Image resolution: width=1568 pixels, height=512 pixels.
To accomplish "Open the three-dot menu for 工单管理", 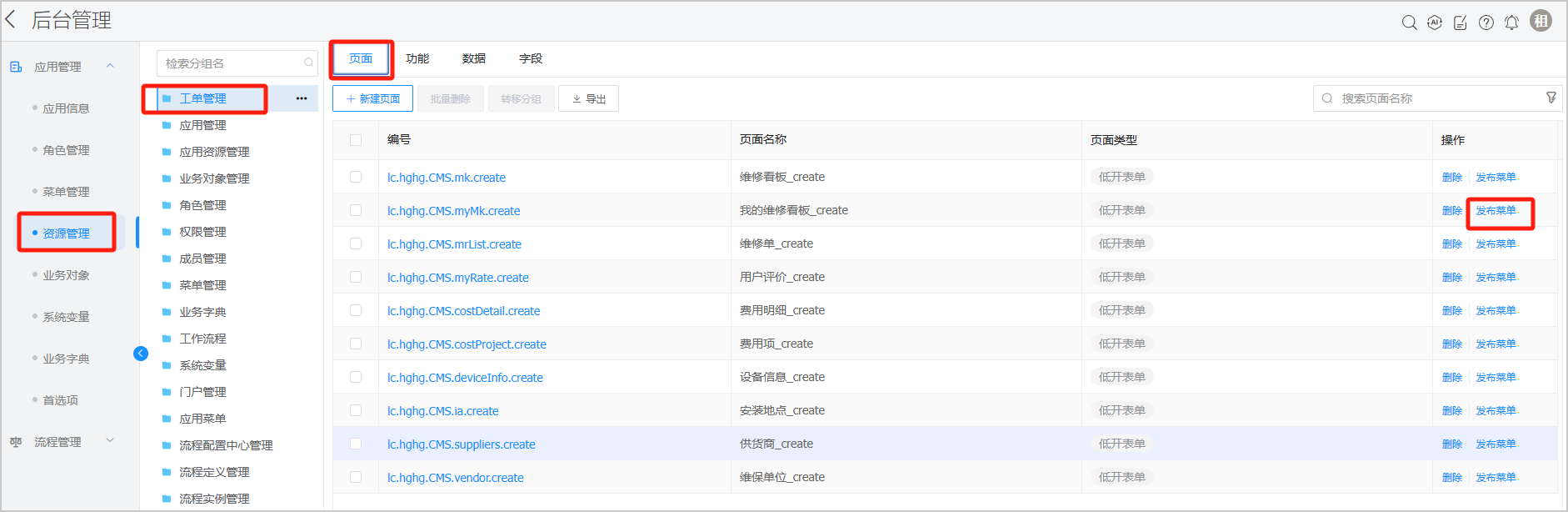I will tap(302, 98).
